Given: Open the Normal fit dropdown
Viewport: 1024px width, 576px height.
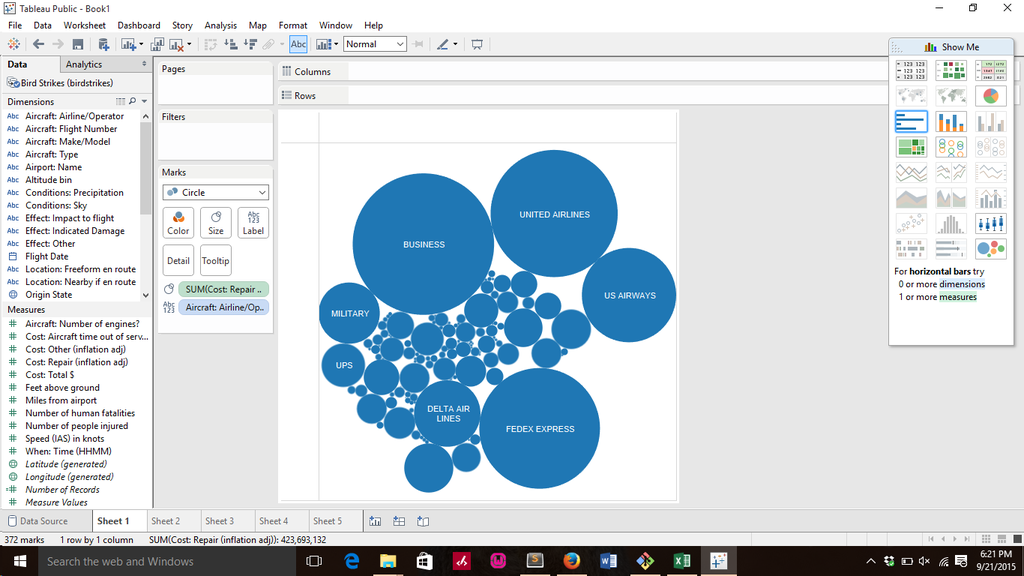Looking at the screenshot, I should pyautogui.click(x=375, y=44).
